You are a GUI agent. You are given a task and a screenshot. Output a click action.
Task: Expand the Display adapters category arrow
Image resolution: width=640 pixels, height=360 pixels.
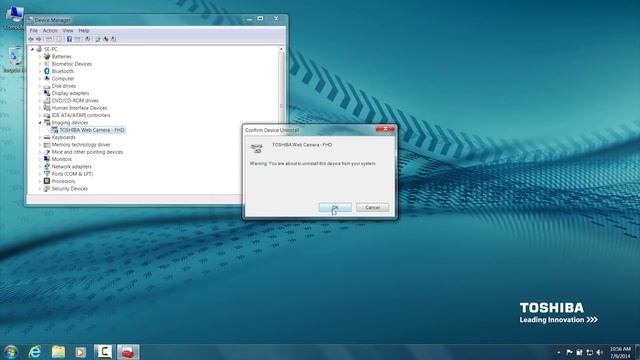click(x=40, y=93)
